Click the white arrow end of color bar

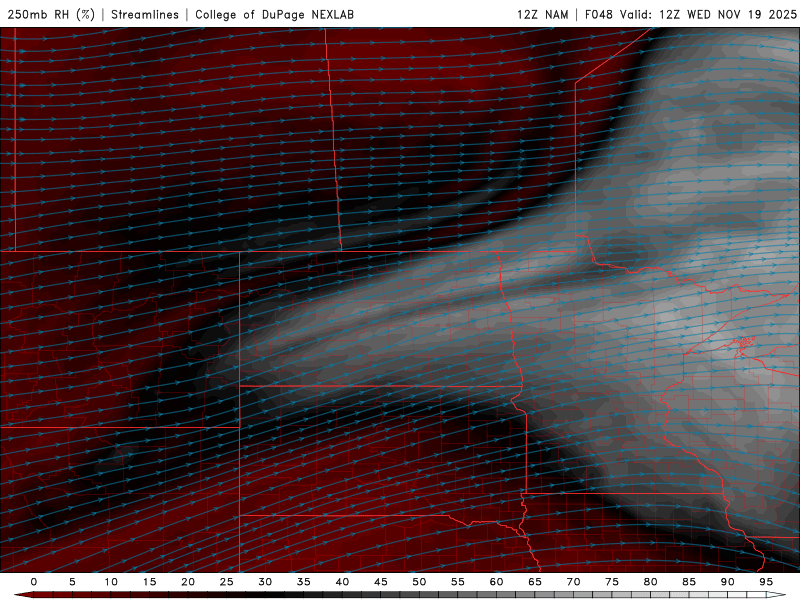click(x=776, y=595)
